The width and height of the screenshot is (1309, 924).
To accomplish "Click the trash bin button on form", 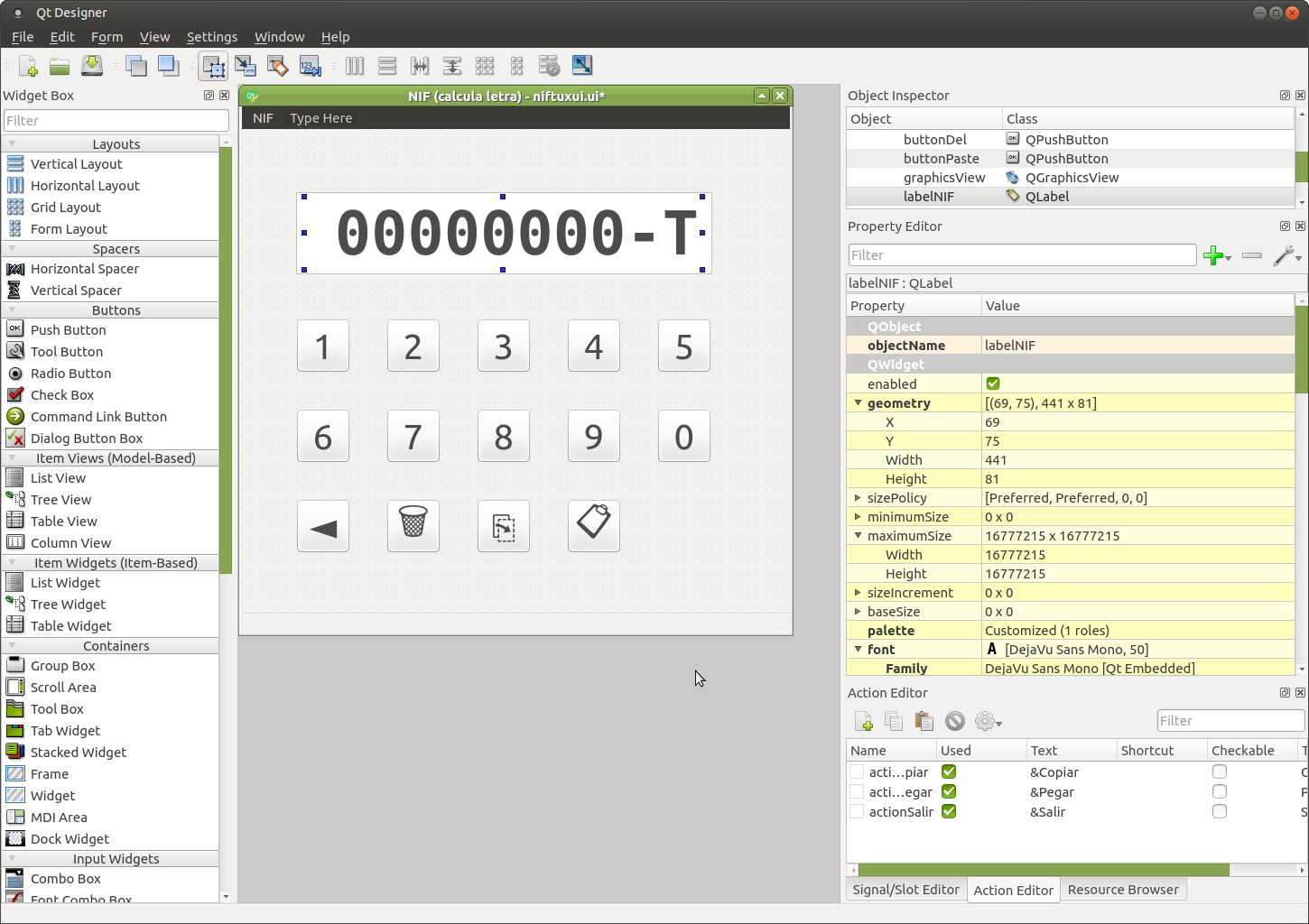I will tap(413, 526).
